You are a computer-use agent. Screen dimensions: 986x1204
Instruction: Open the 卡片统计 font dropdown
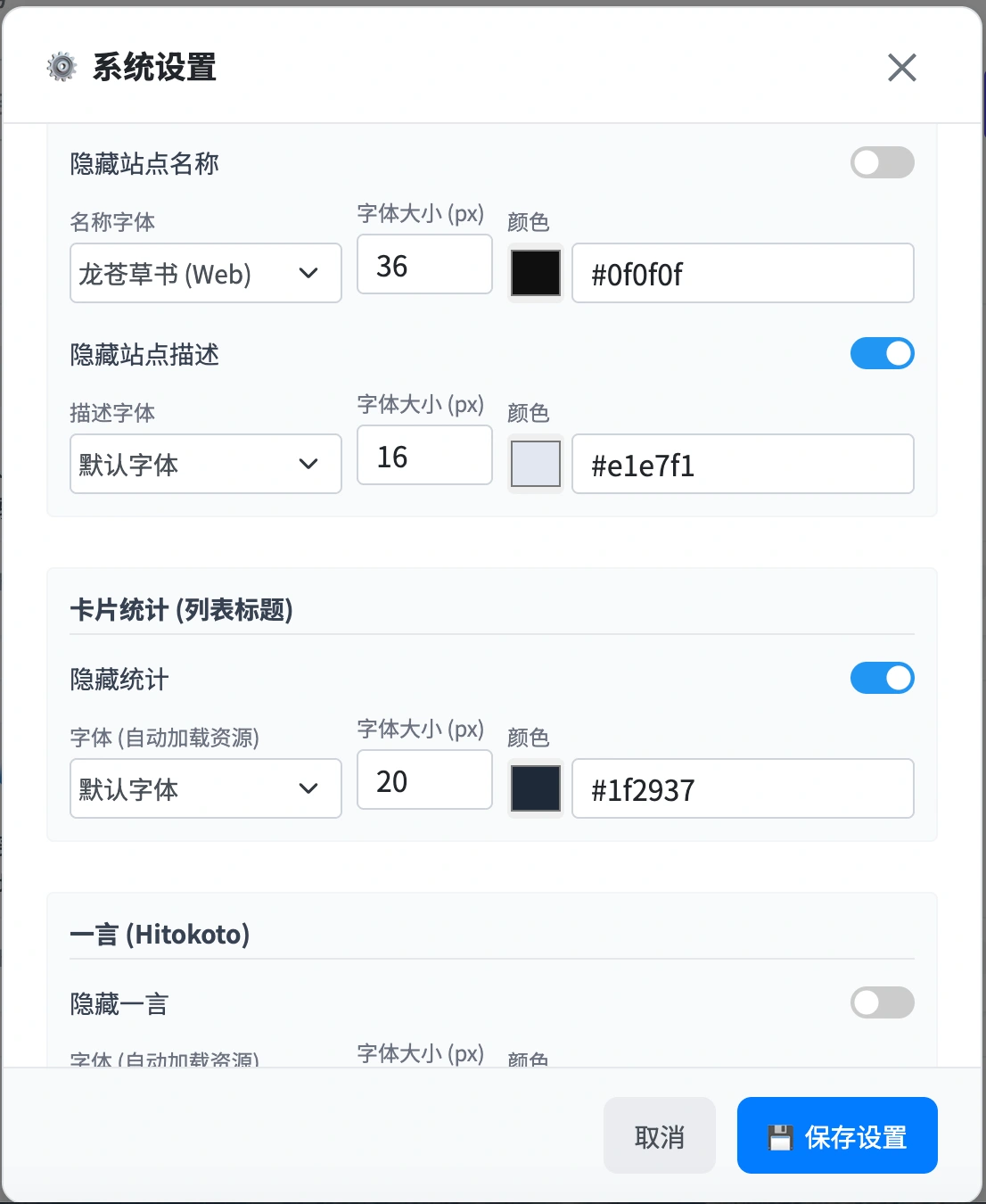205,788
